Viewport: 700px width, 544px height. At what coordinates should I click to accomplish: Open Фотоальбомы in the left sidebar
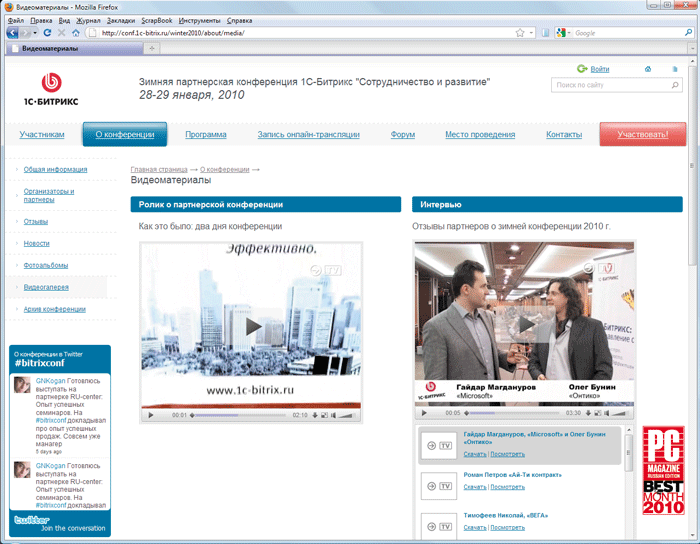(x=46, y=265)
